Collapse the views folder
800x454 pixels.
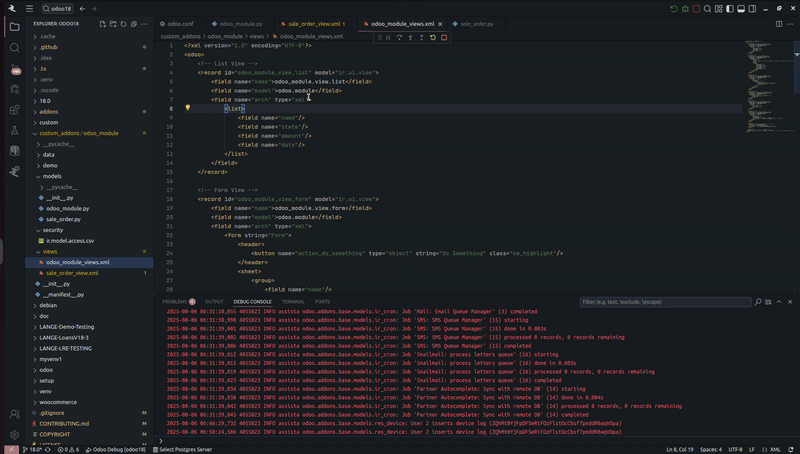pos(50,251)
